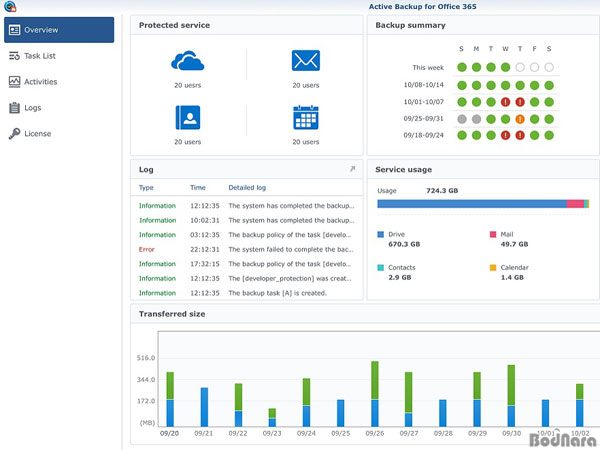This screenshot has width=600, height=450.
Task: Click the developer_protection created log entry
Action: tap(247, 279)
